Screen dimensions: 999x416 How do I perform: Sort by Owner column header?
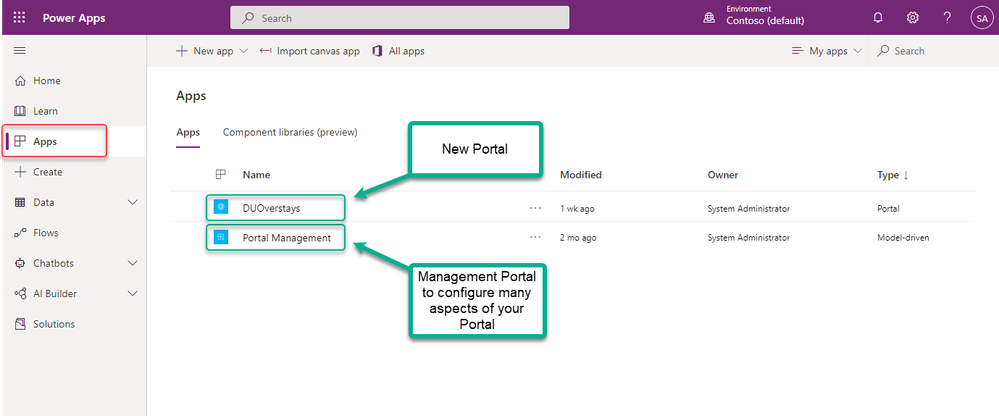[722, 175]
